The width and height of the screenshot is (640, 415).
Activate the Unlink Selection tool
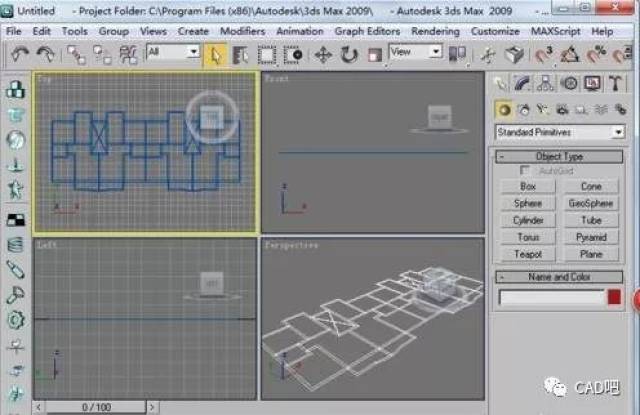click(102, 55)
